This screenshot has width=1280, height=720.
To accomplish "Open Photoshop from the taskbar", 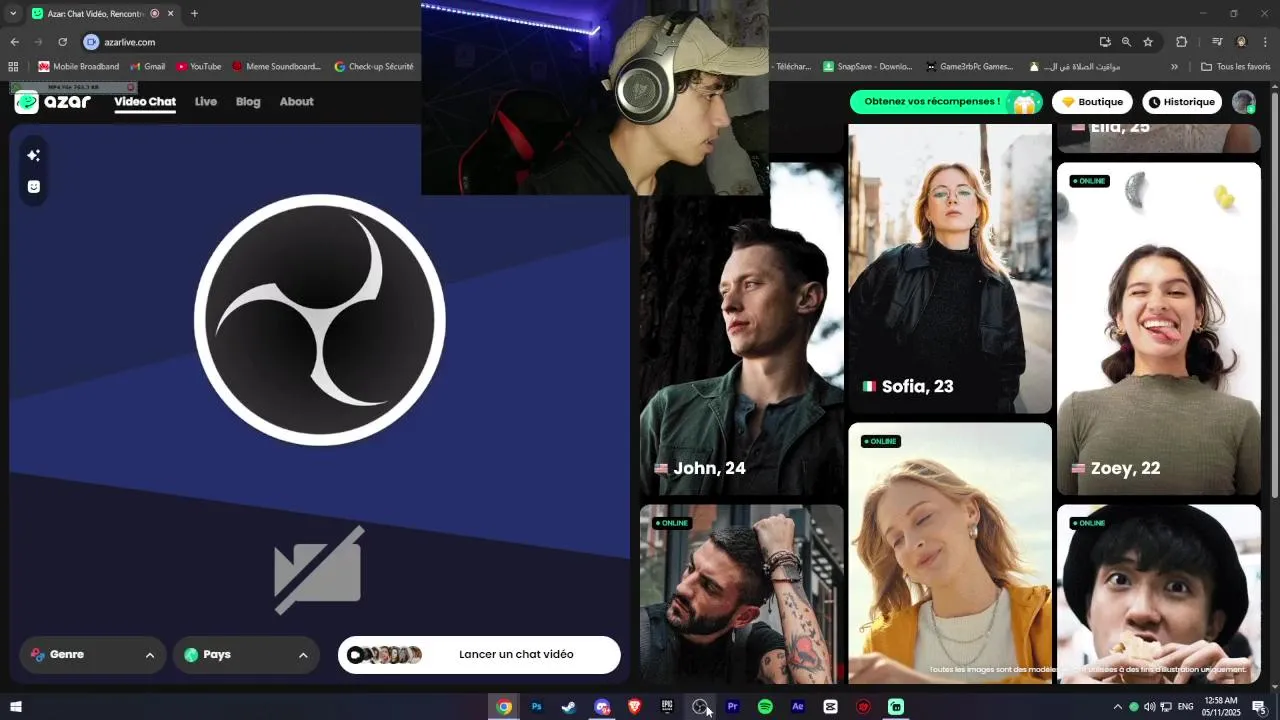I will pos(536,707).
